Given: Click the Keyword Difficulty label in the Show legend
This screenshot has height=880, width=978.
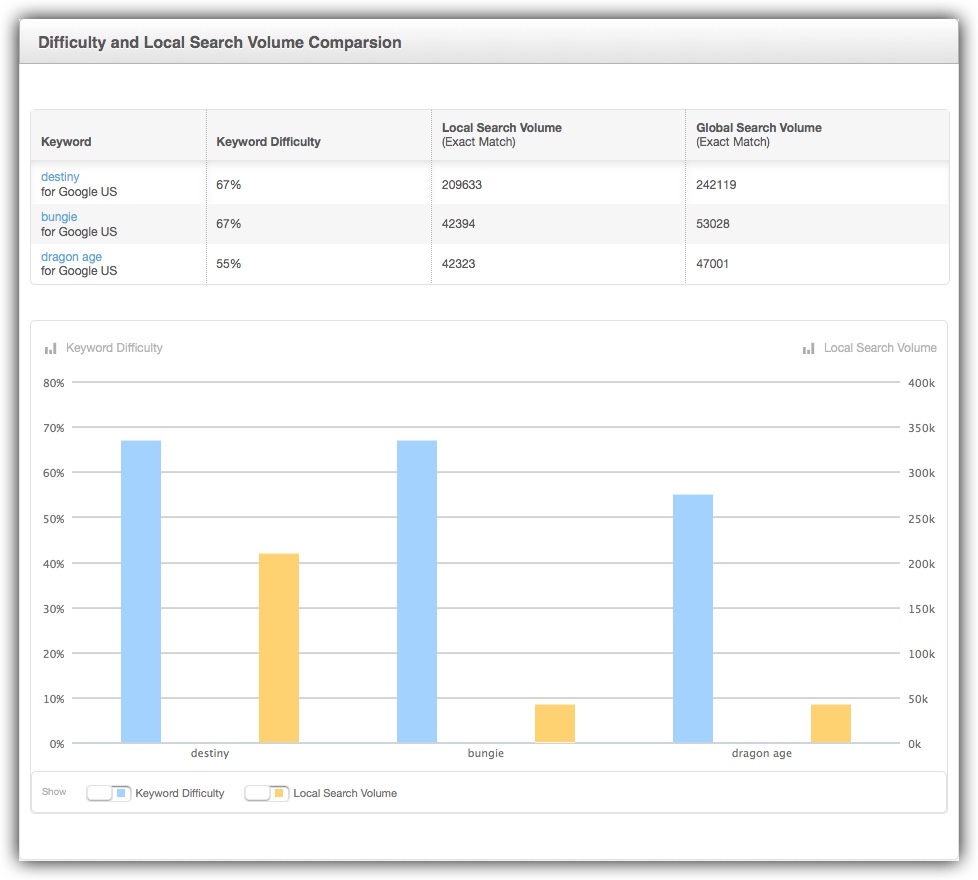Looking at the screenshot, I should 180,793.
